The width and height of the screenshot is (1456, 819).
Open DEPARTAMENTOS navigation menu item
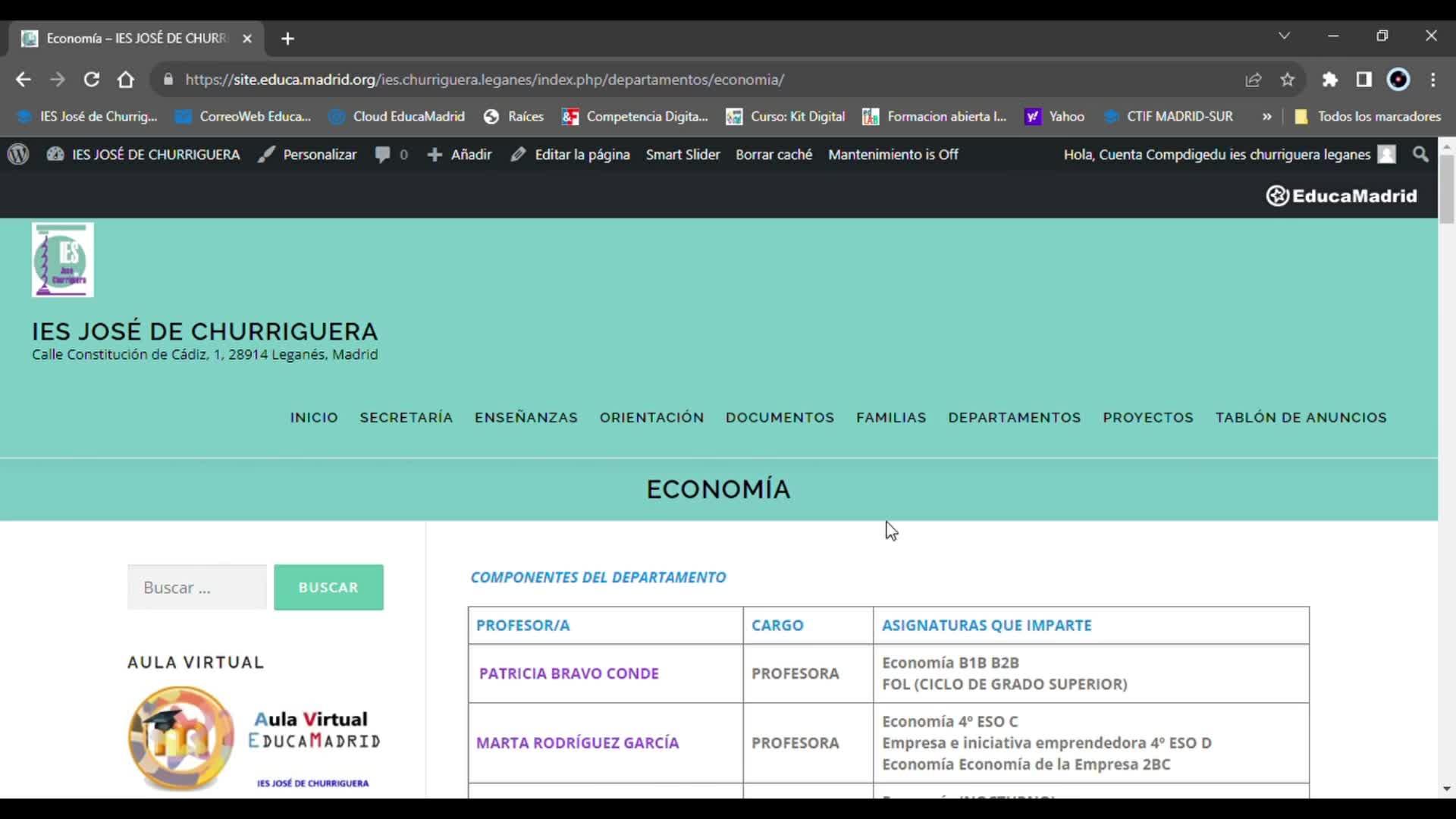coord(1014,418)
